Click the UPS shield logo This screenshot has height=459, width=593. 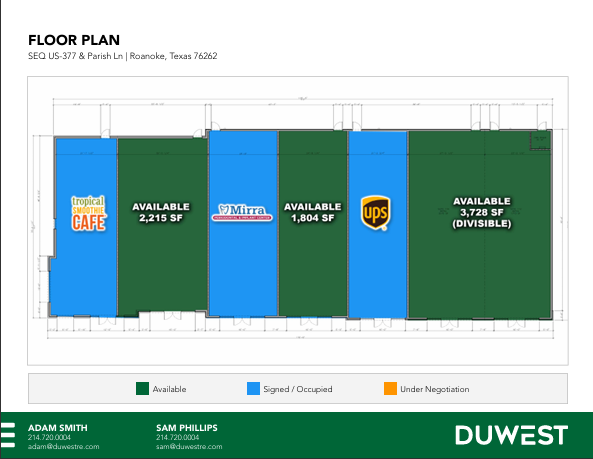tap(375, 213)
